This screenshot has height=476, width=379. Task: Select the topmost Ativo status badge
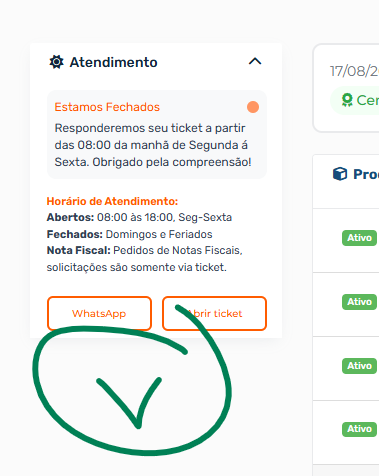[359, 238]
